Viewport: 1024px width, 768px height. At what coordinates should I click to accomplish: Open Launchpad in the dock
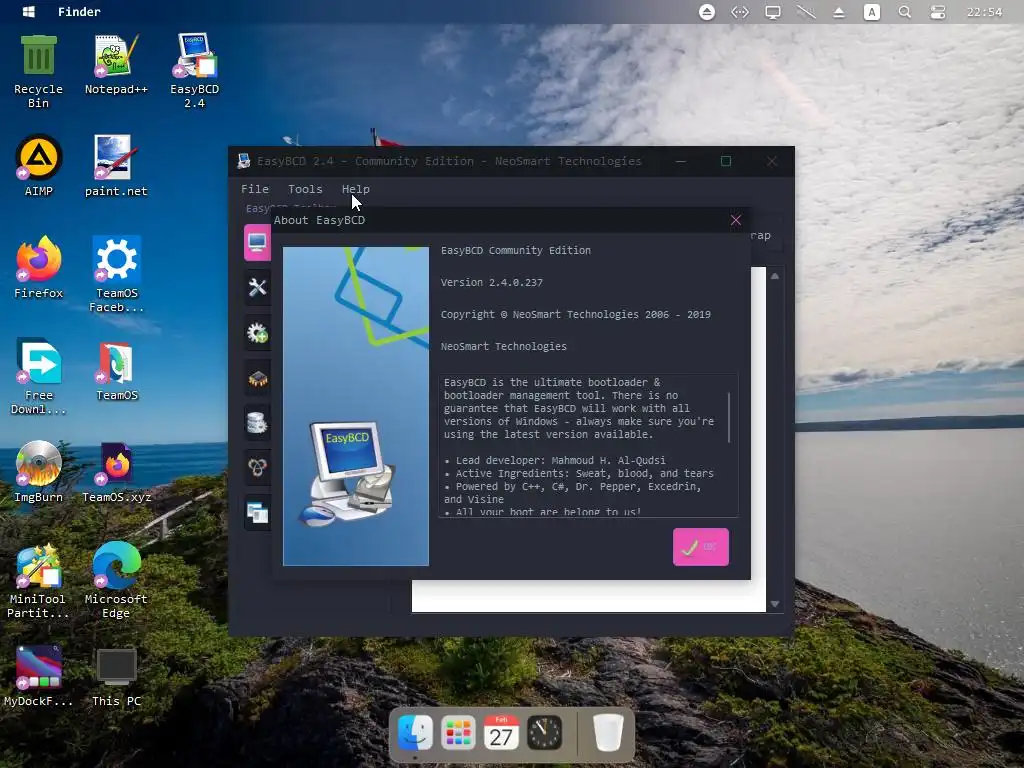(458, 732)
